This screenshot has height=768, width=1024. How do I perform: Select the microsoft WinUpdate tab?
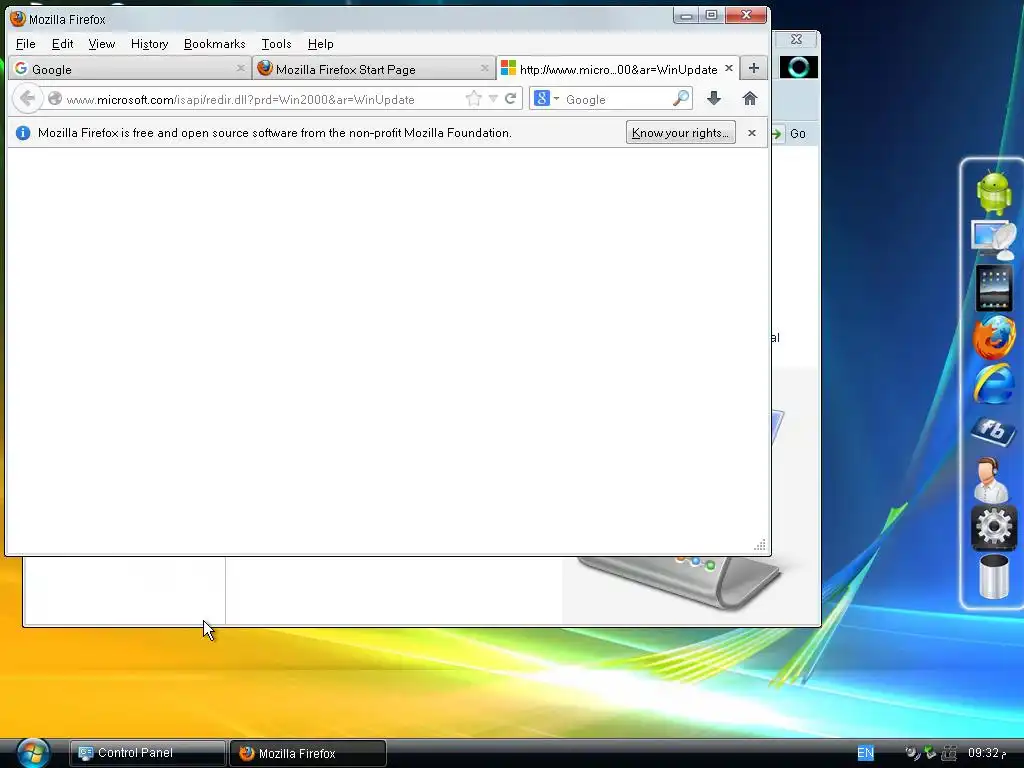[618, 69]
